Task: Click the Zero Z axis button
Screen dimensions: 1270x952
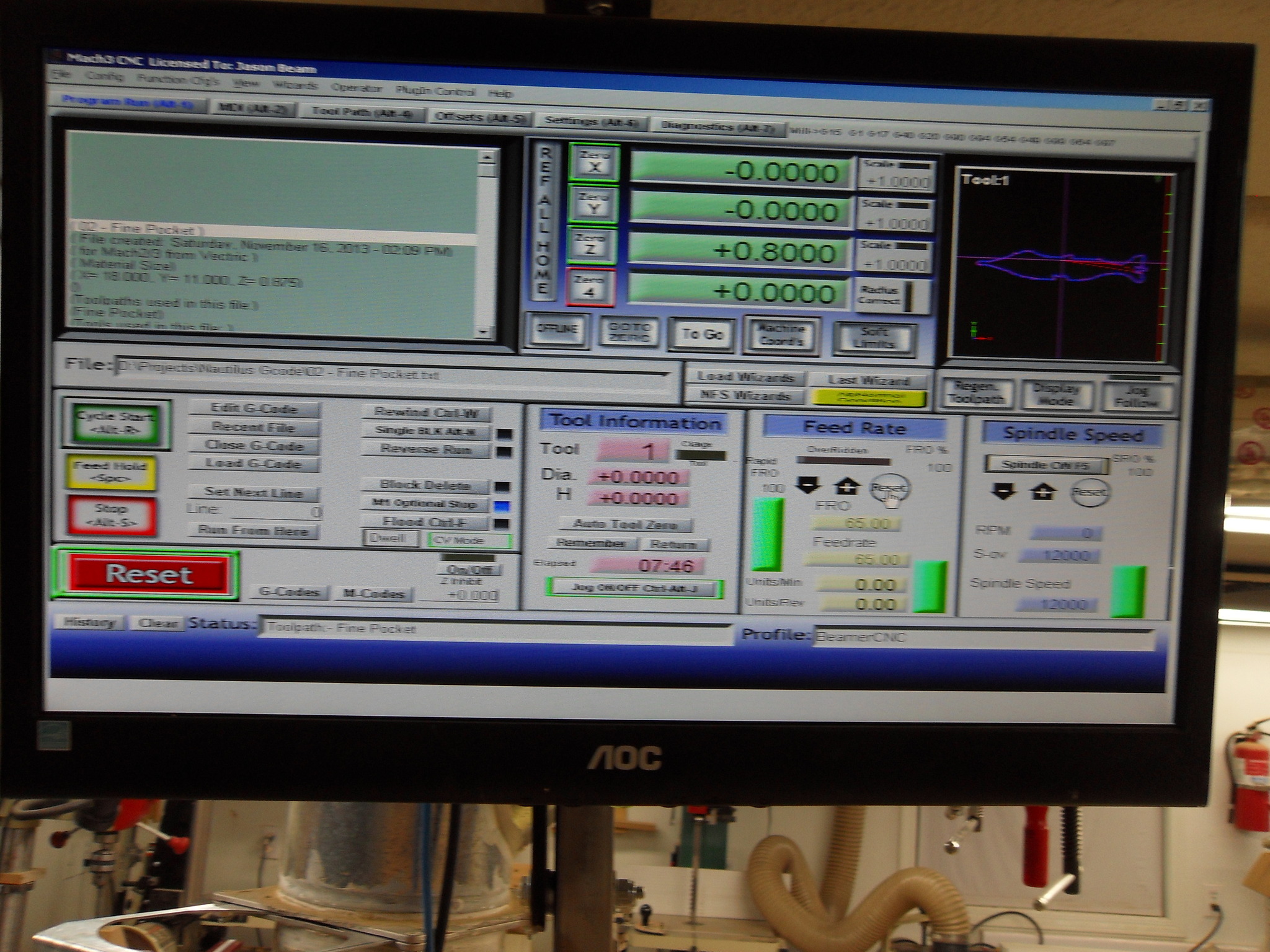Action: point(591,245)
